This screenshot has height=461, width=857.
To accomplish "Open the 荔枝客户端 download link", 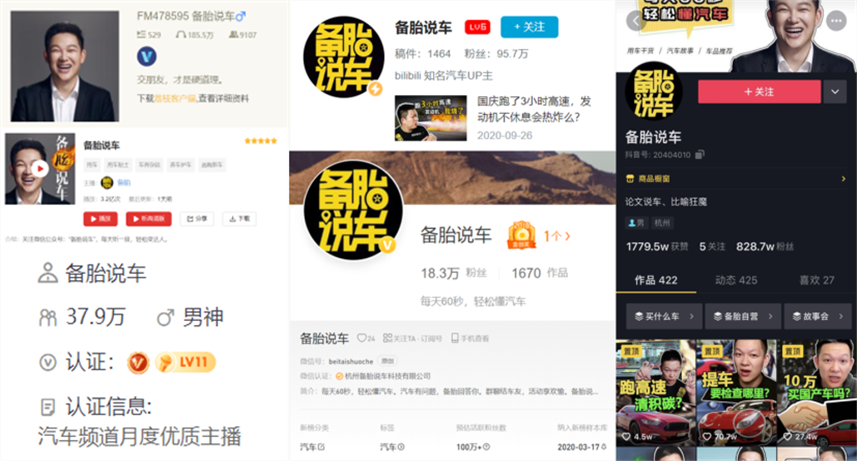I will click(175, 98).
